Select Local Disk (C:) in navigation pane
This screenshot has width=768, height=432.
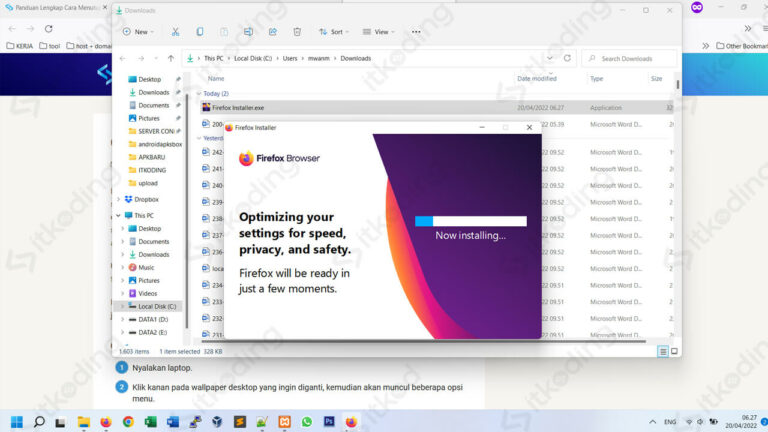point(152,307)
